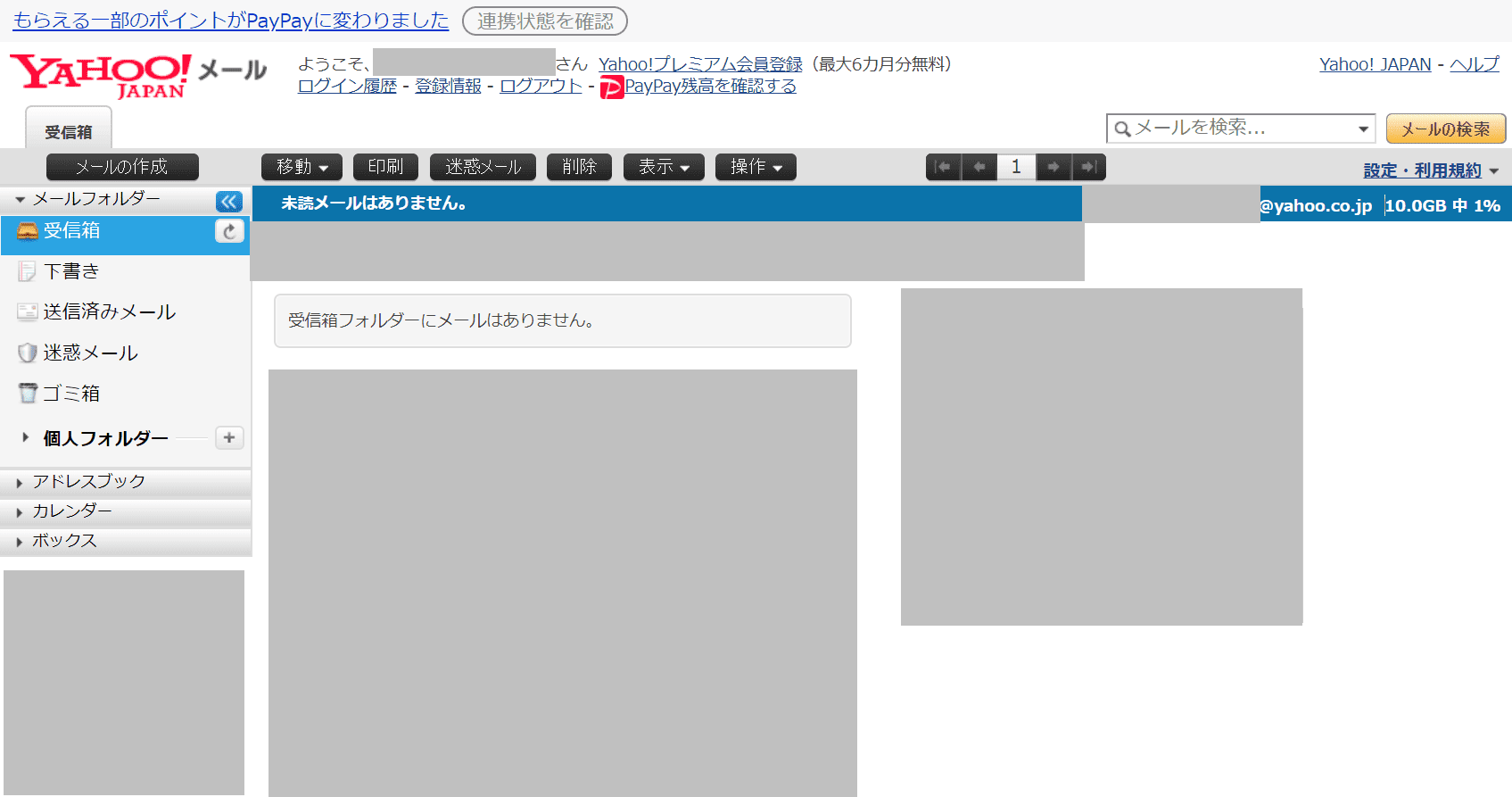1512x797 pixels.
Task: Expand the 個人フォルダー section
Action: click(25, 437)
